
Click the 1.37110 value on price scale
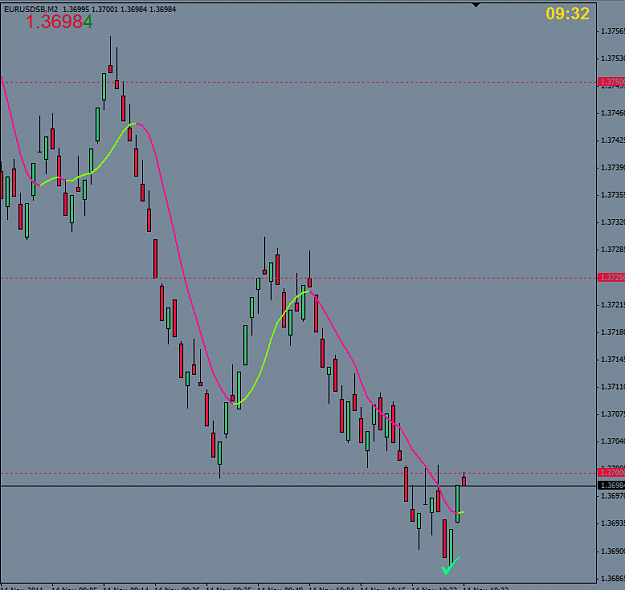coord(613,387)
